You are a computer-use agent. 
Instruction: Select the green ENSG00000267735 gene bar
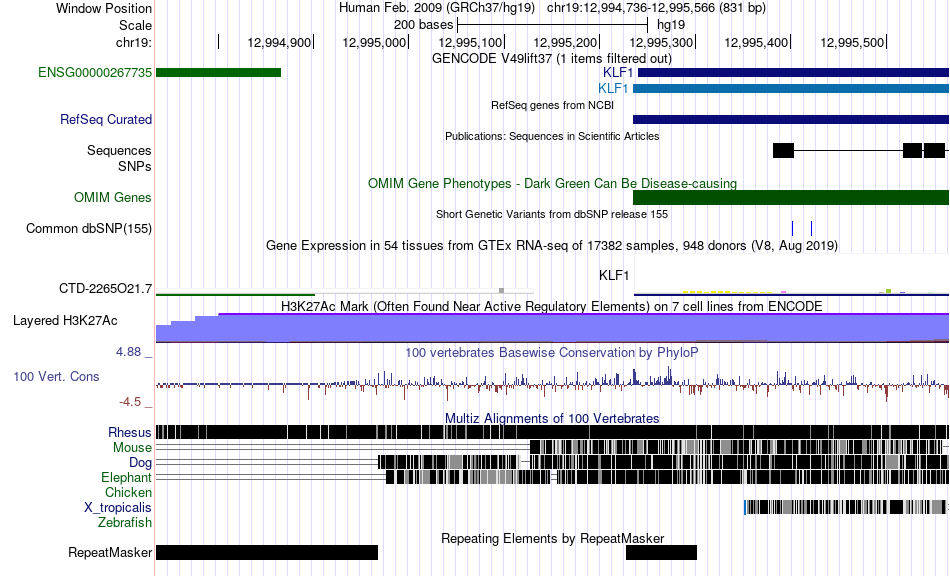coord(219,73)
